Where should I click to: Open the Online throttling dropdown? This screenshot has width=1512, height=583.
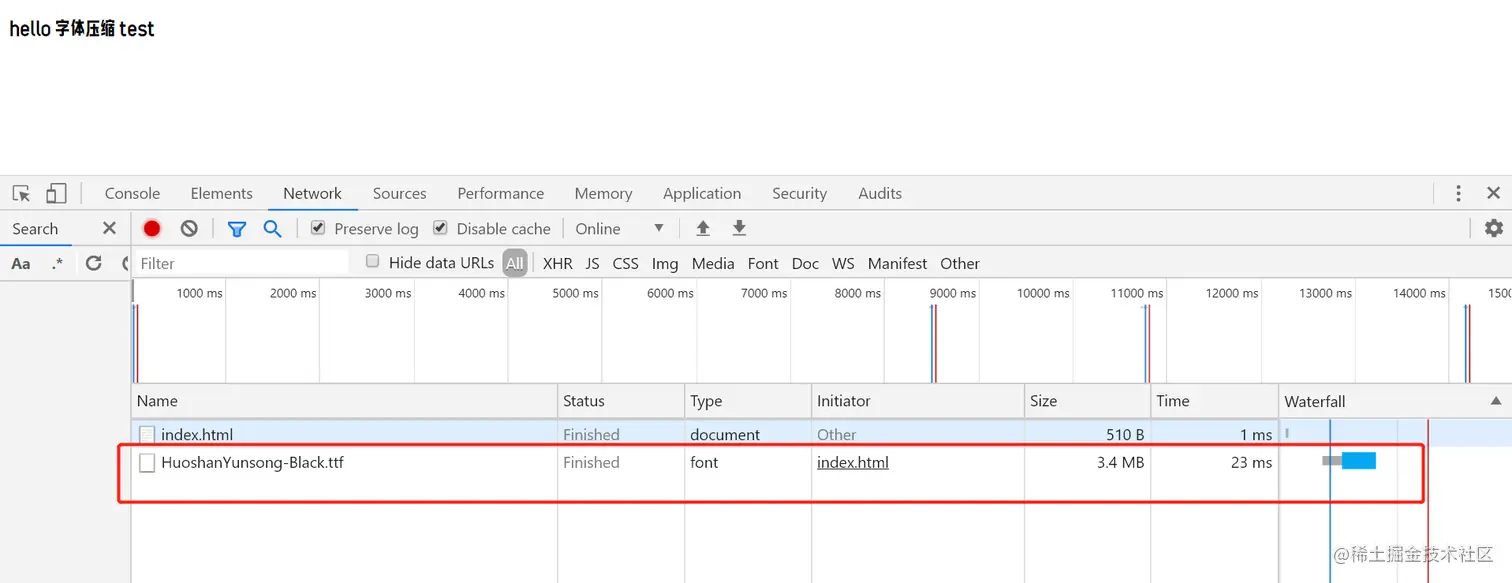pyautogui.click(x=620, y=229)
